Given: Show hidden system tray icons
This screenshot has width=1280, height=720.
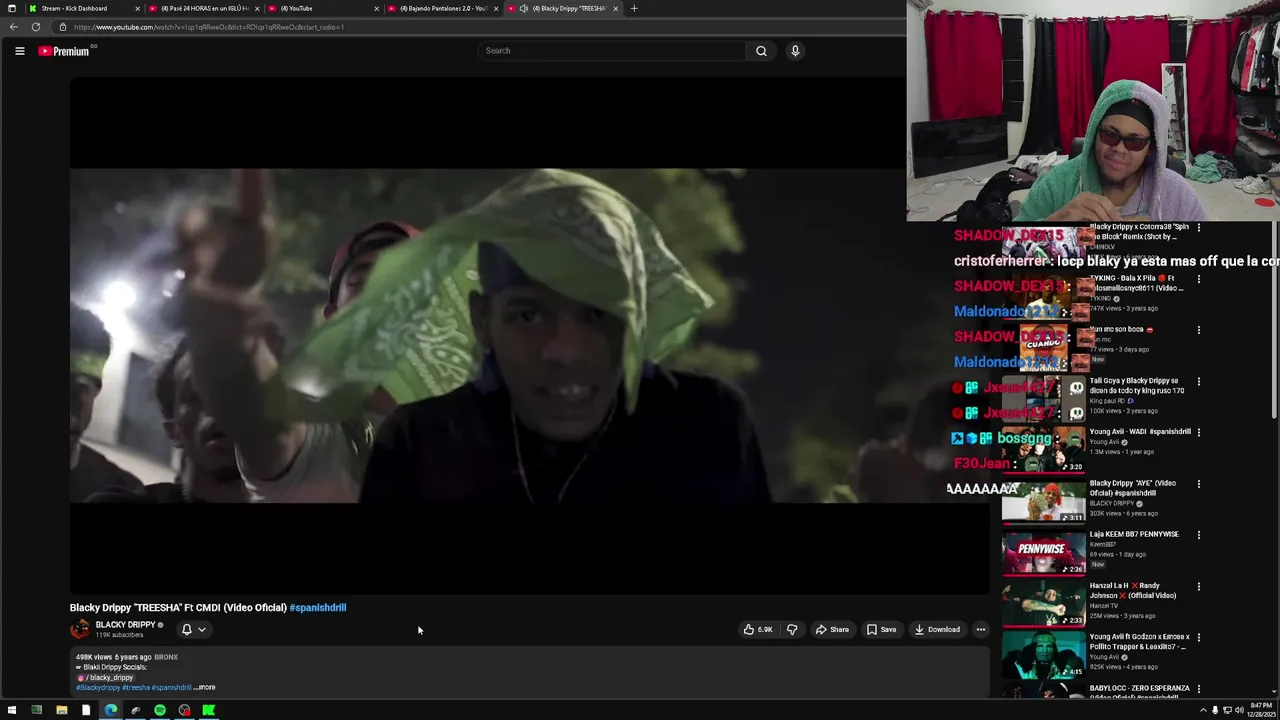Looking at the screenshot, I should [1203, 711].
